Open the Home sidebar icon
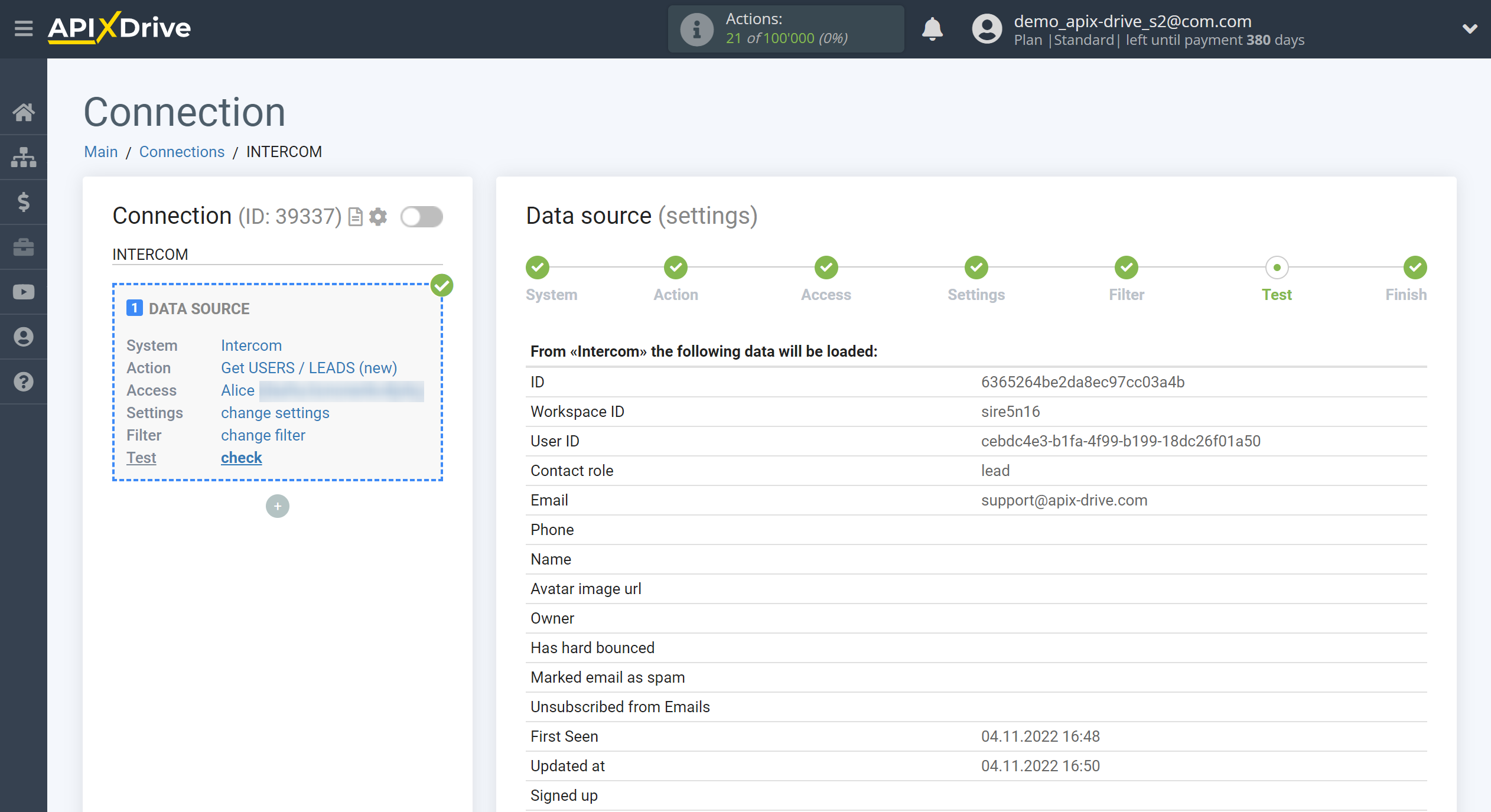Viewport: 1491px width, 812px height. 24,112
